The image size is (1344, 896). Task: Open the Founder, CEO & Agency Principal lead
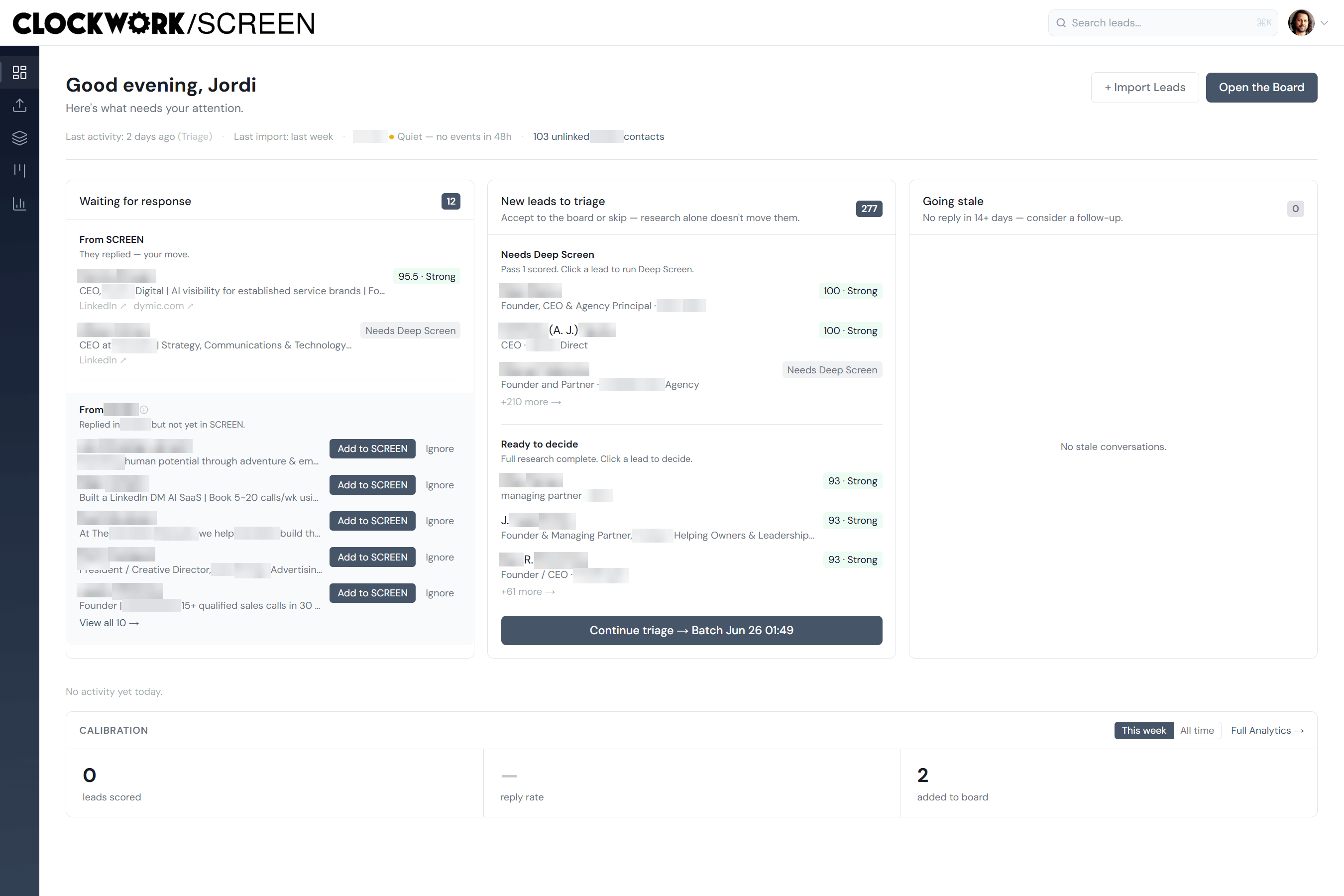pos(691,298)
